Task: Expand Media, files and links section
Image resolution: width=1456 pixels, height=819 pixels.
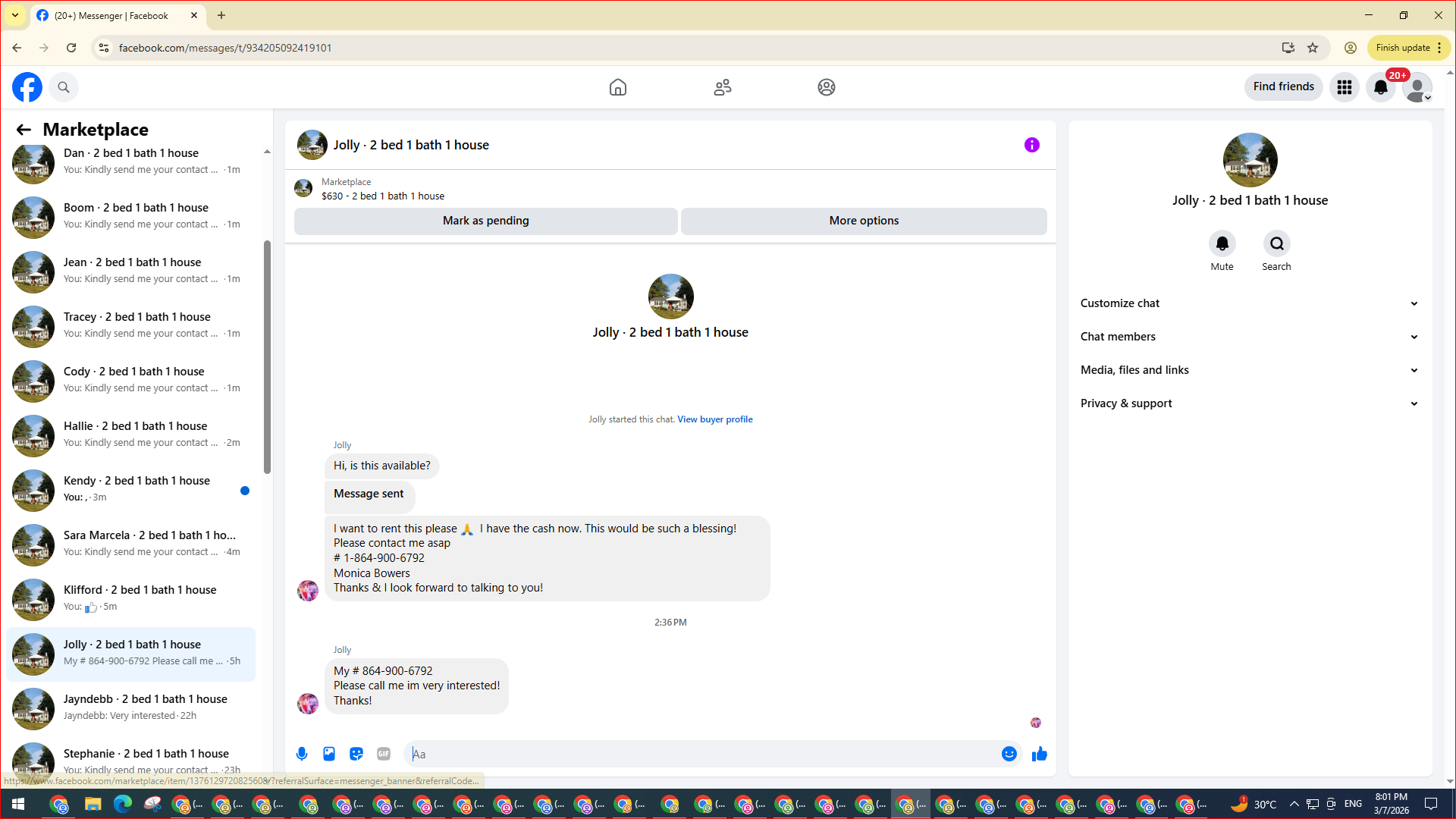Action: coord(1249,370)
